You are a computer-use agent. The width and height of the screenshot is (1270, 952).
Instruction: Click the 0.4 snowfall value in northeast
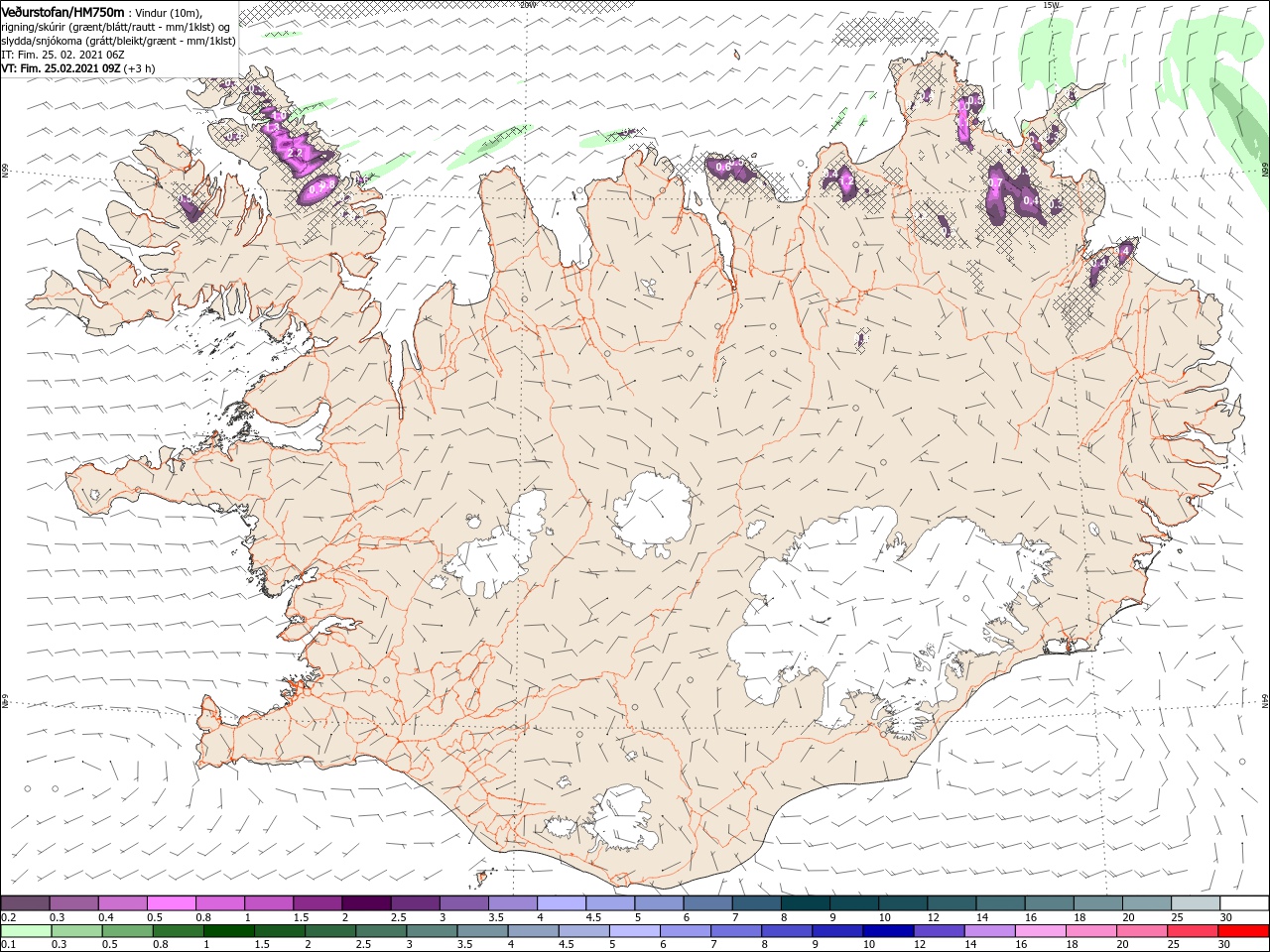point(1031,201)
